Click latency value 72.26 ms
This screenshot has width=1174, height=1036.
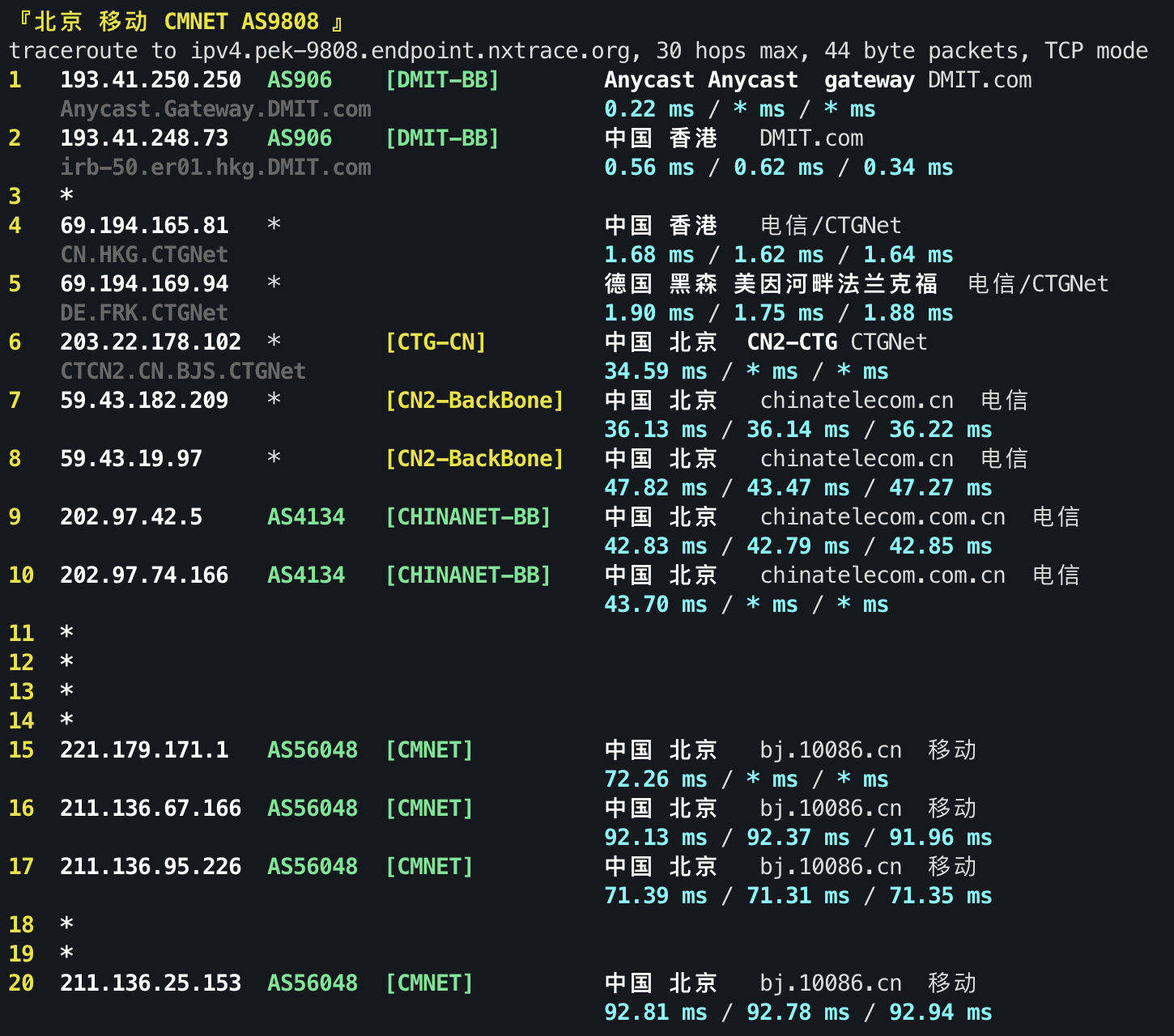coord(656,779)
